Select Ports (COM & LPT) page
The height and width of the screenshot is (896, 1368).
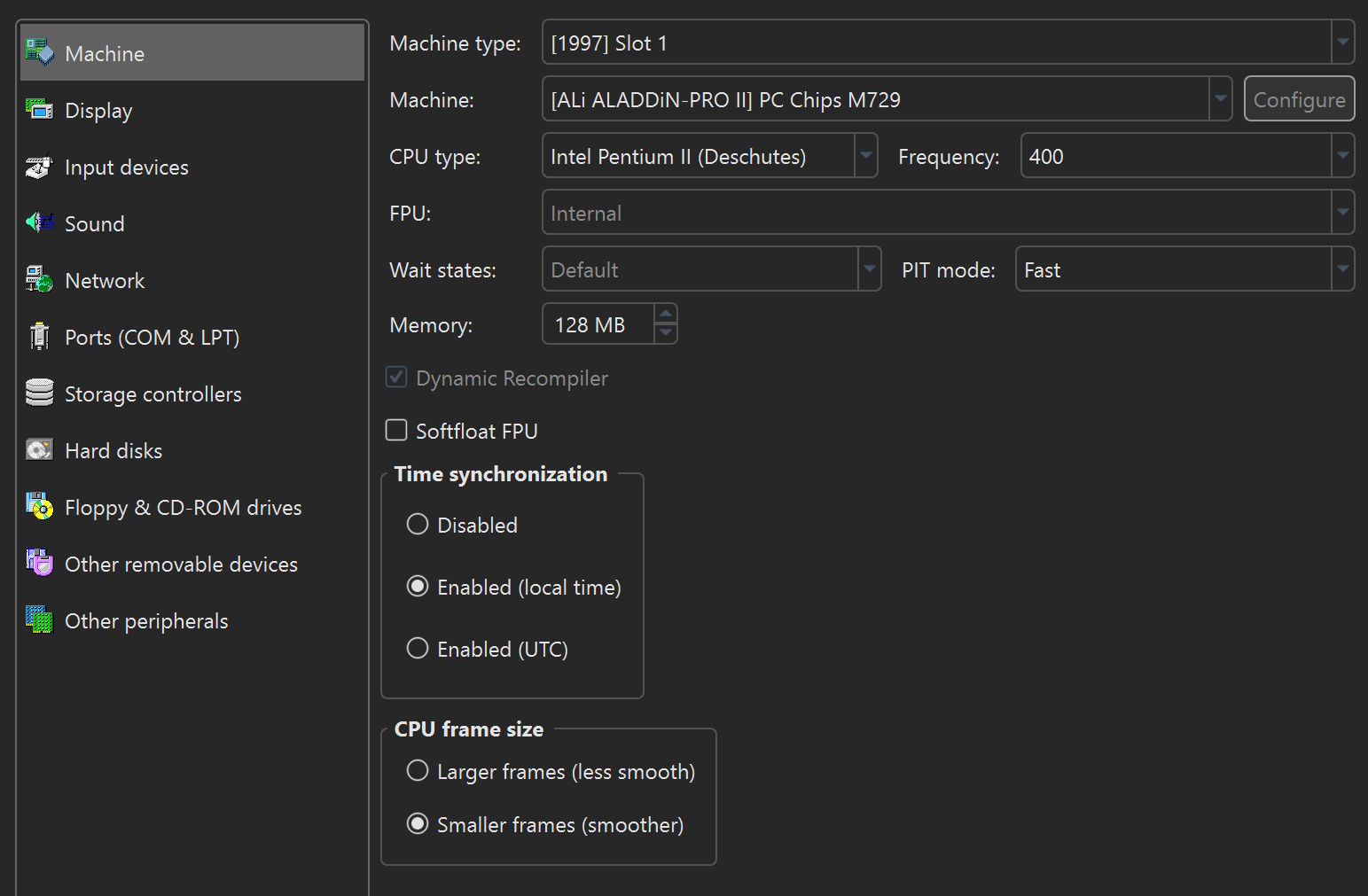(192, 337)
